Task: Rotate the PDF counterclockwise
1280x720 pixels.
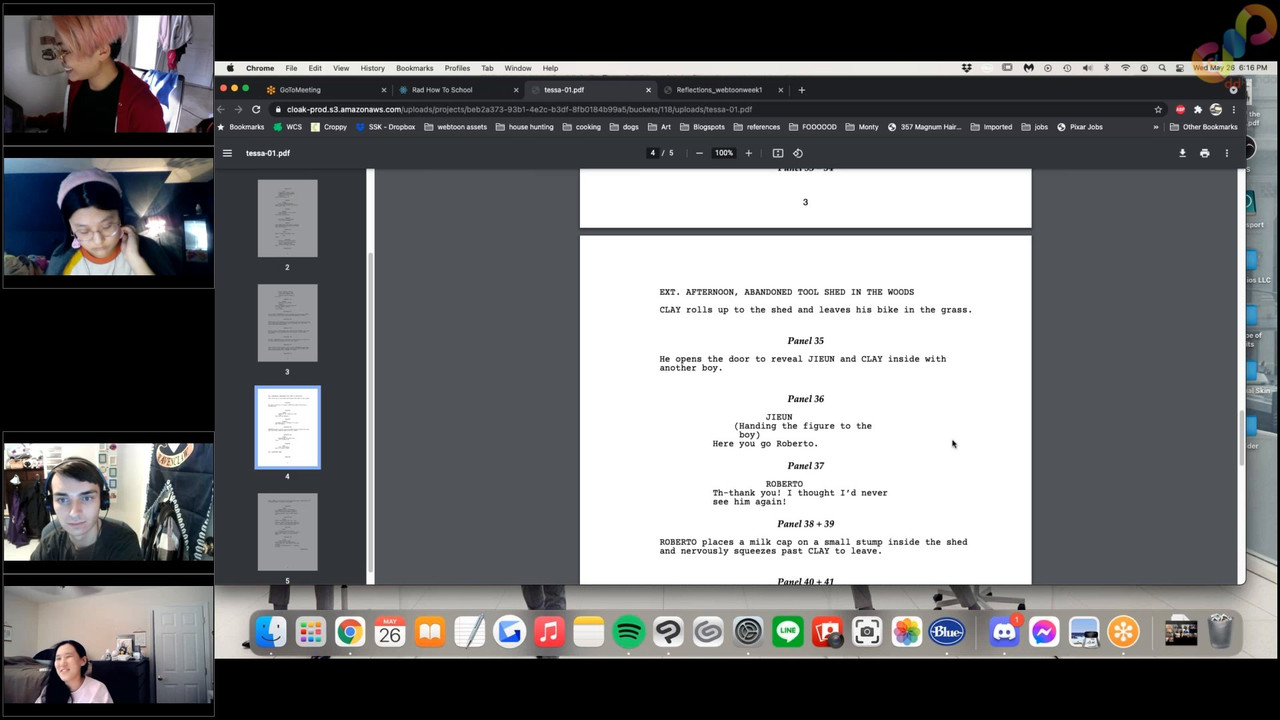Action: pyautogui.click(x=798, y=153)
